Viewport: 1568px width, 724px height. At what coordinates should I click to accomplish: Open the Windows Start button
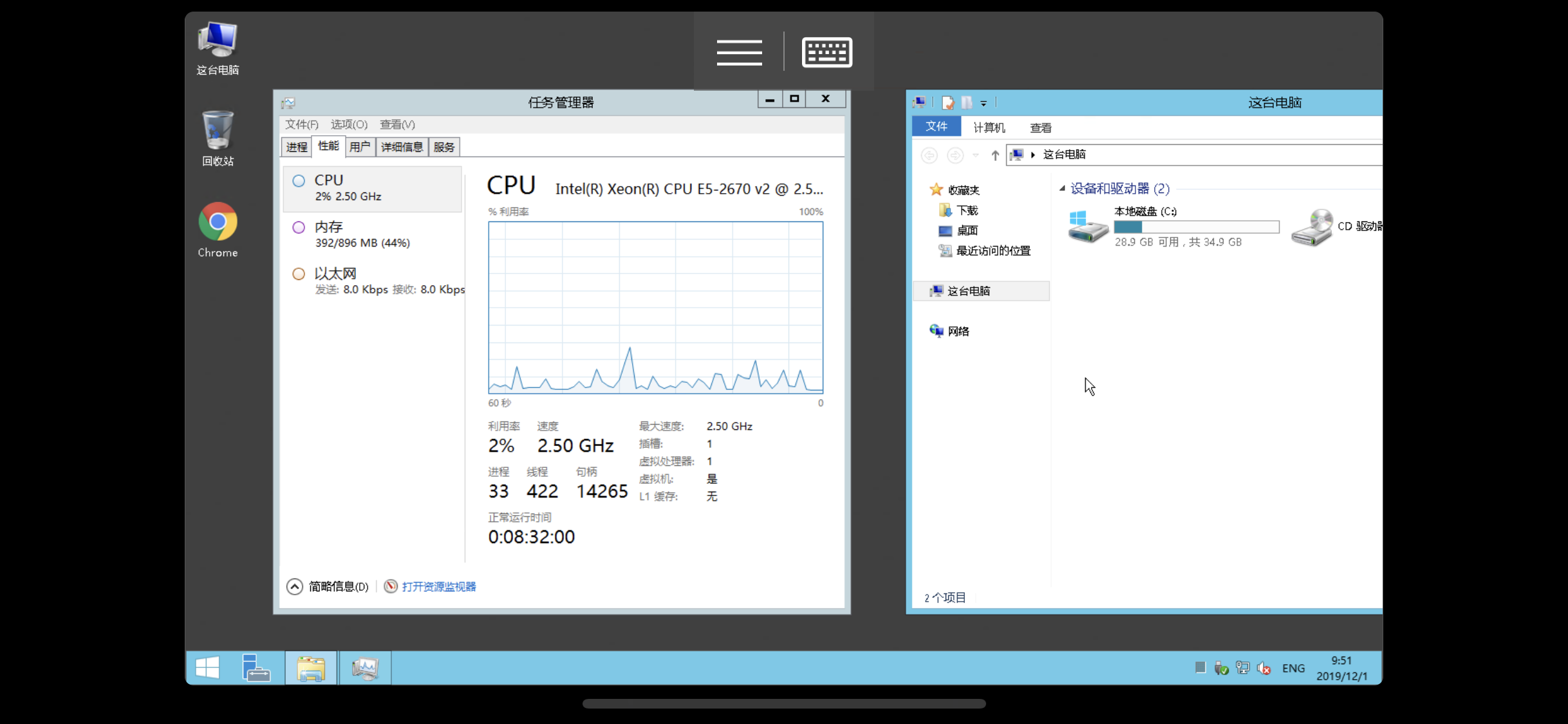[x=207, y=668]
